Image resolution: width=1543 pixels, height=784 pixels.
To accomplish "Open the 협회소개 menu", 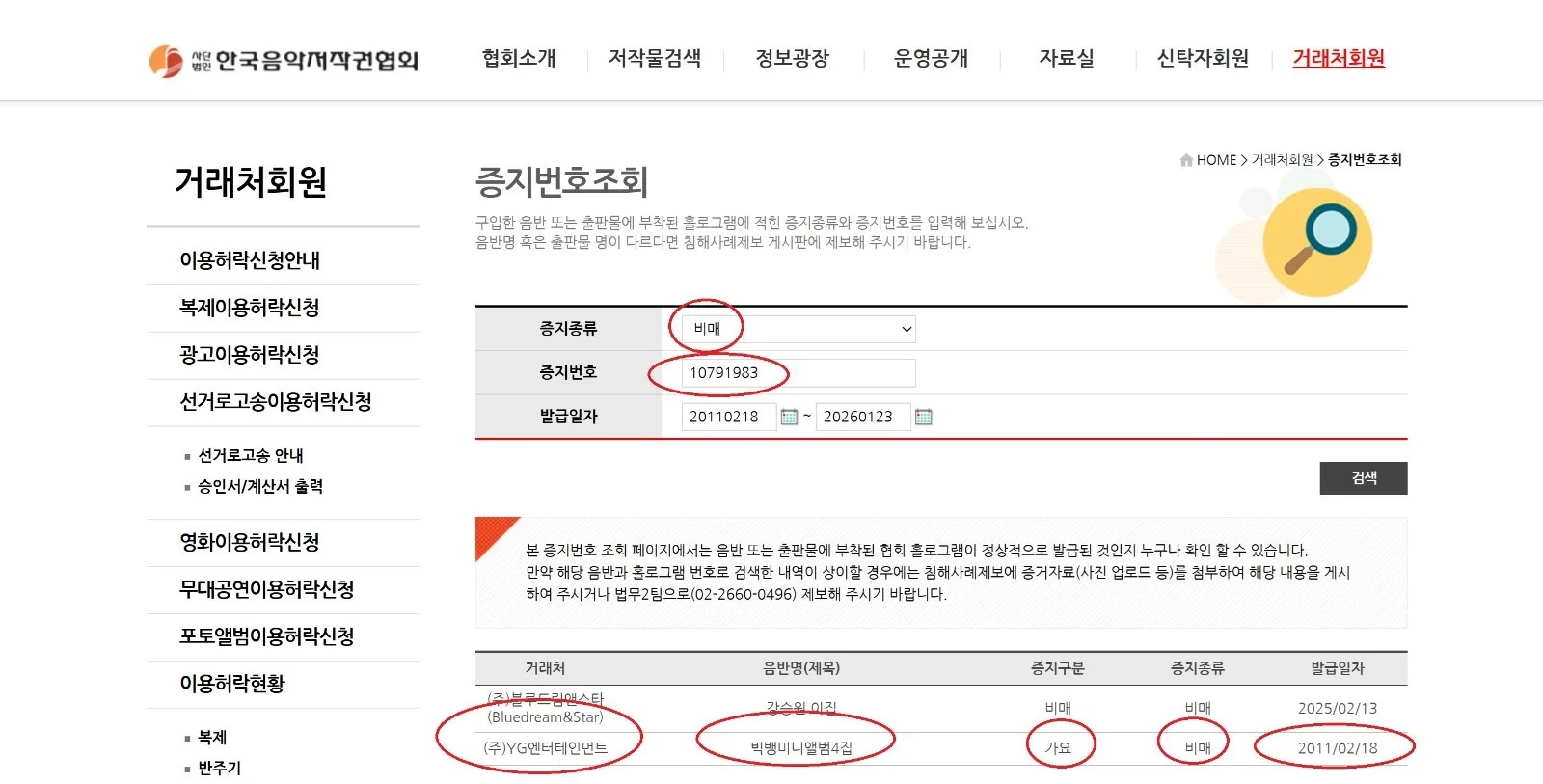I will (x=519, y=58).
